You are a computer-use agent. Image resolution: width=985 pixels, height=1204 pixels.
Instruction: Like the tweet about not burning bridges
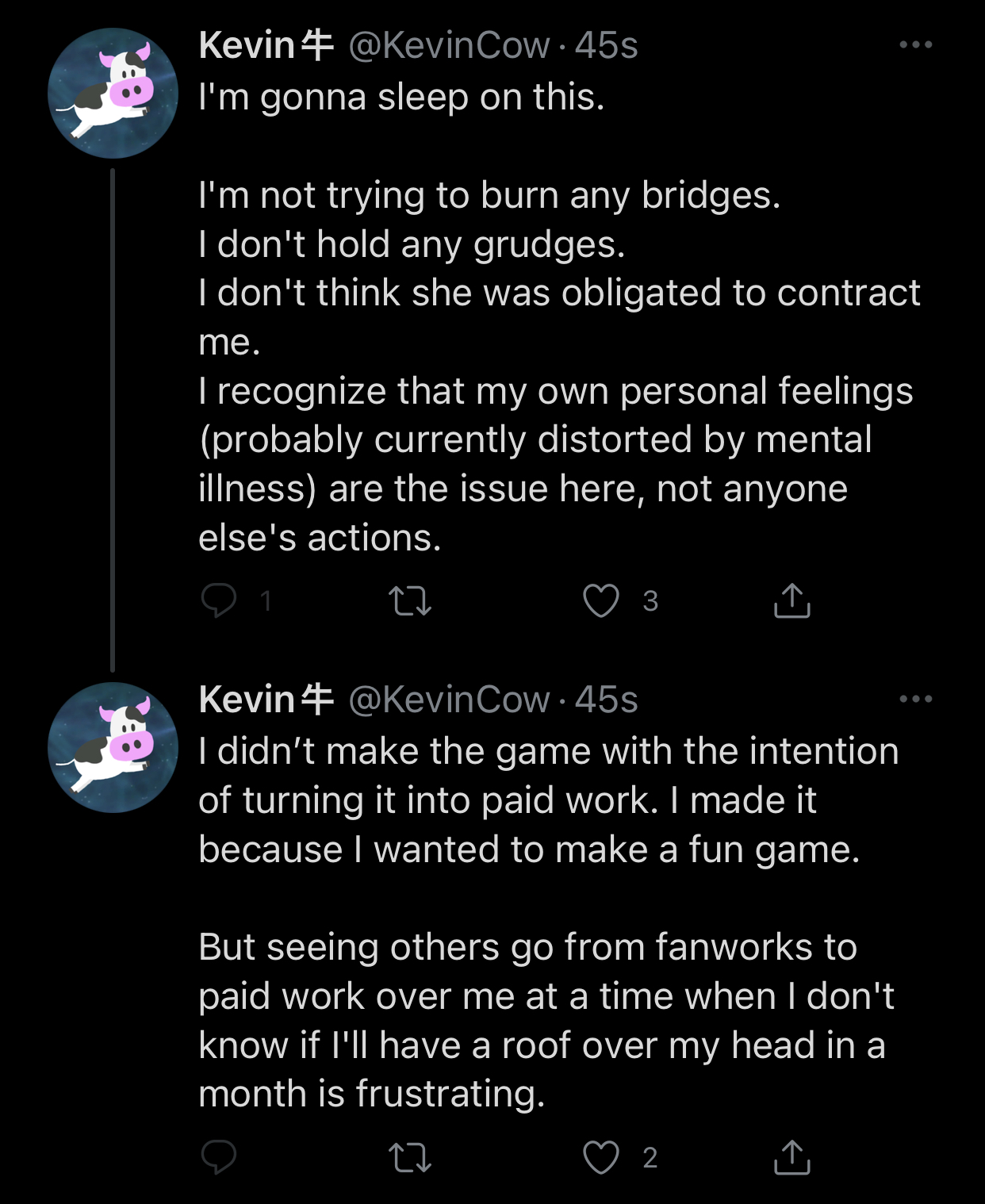click(x=601, y=600)
